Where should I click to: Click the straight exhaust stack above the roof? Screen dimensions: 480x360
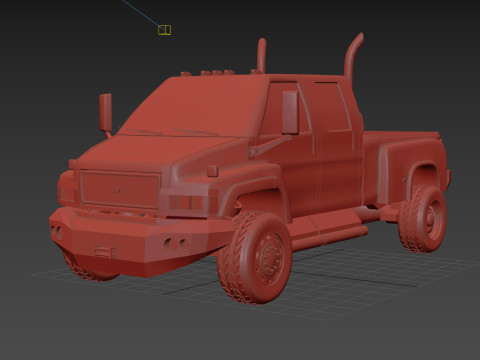coord(262,56)
